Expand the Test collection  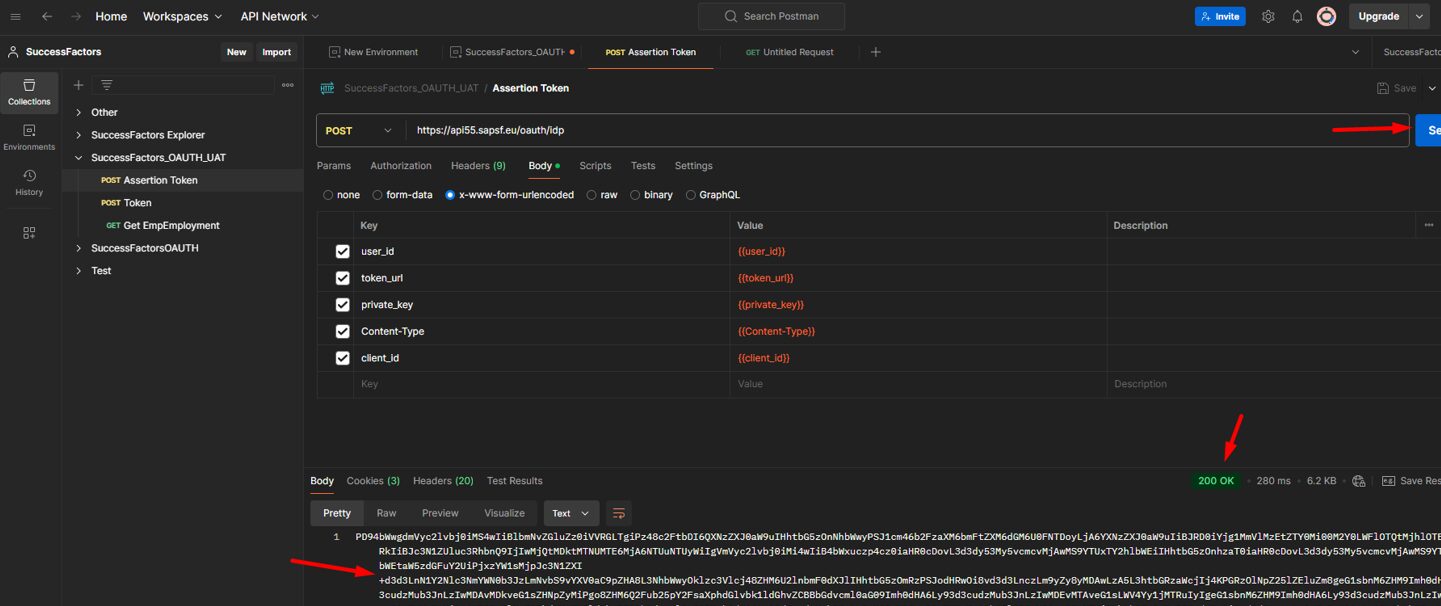78,271
